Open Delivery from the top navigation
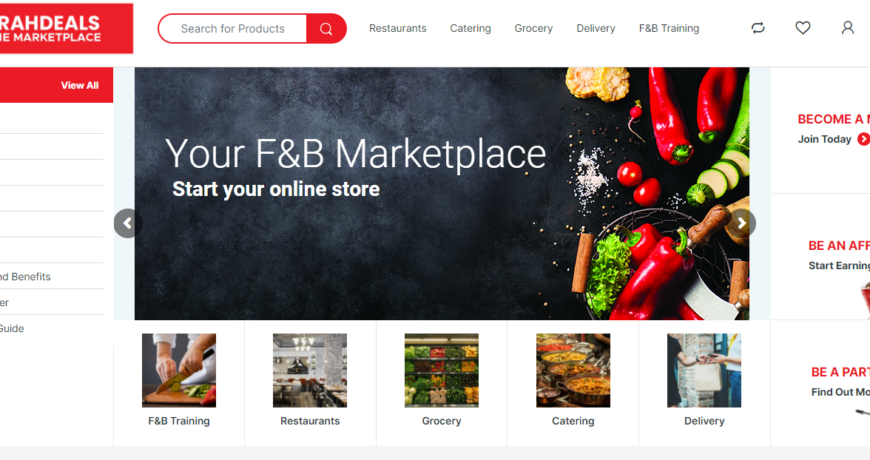Viewport: 870px width, 460px height. tap(596, 28)
